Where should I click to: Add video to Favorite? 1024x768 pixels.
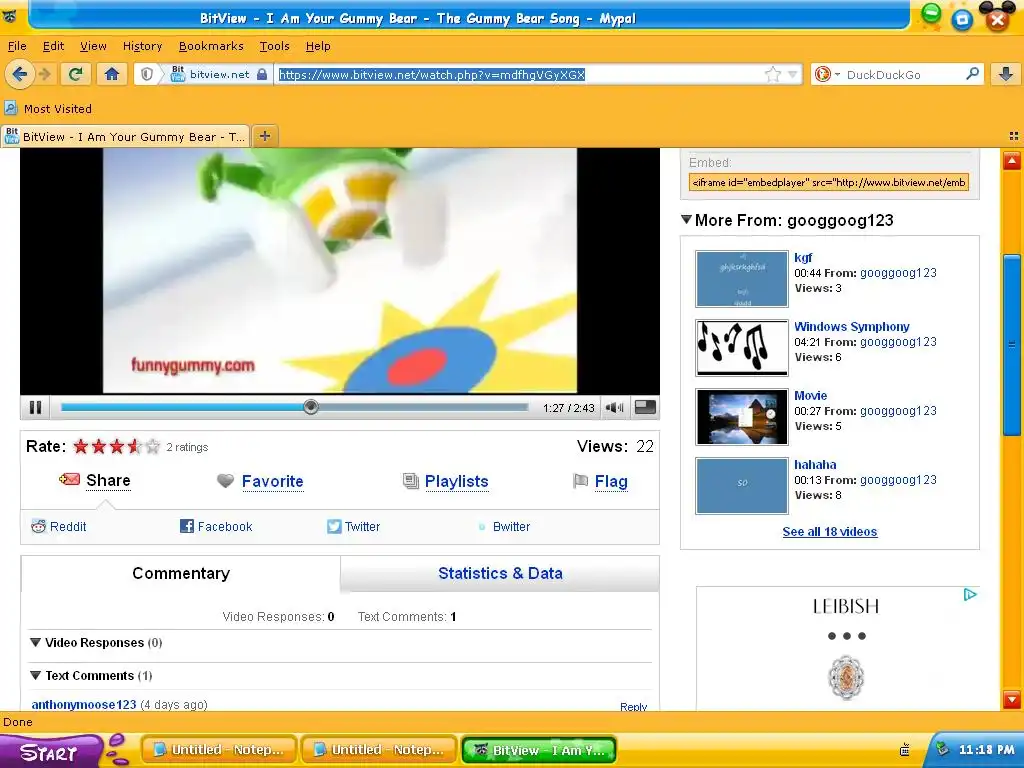point(272,481)
